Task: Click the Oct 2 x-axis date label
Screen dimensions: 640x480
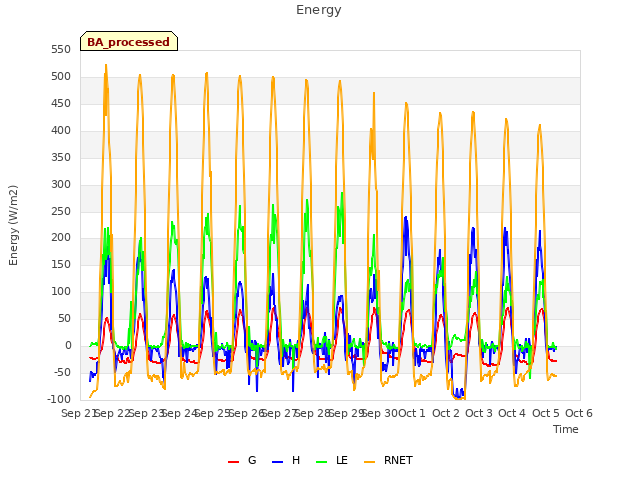Action: point(446,413)
